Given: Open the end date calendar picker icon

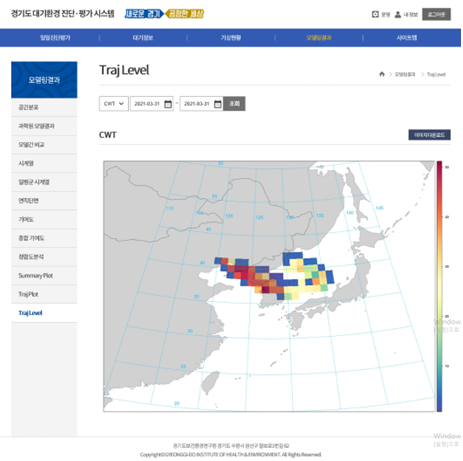Looking at the screenshot, I should point(217,104).
